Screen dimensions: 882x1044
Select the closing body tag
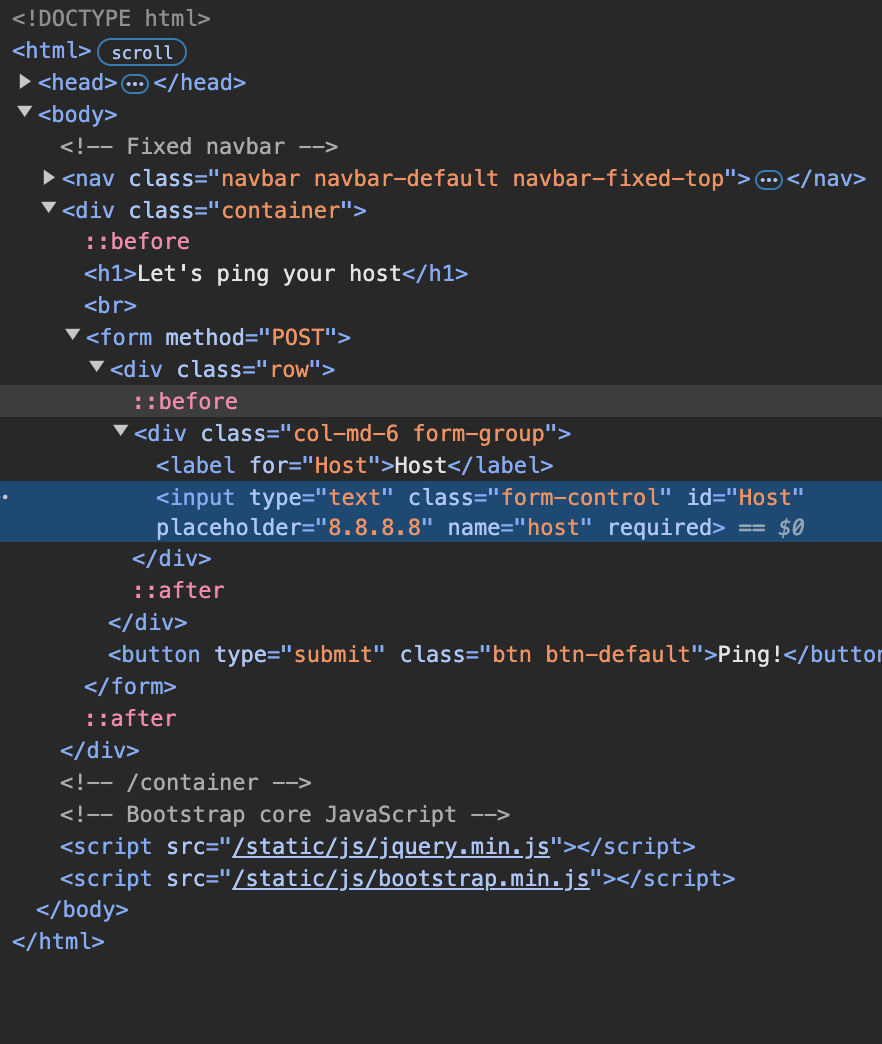(x=82, y=910)
